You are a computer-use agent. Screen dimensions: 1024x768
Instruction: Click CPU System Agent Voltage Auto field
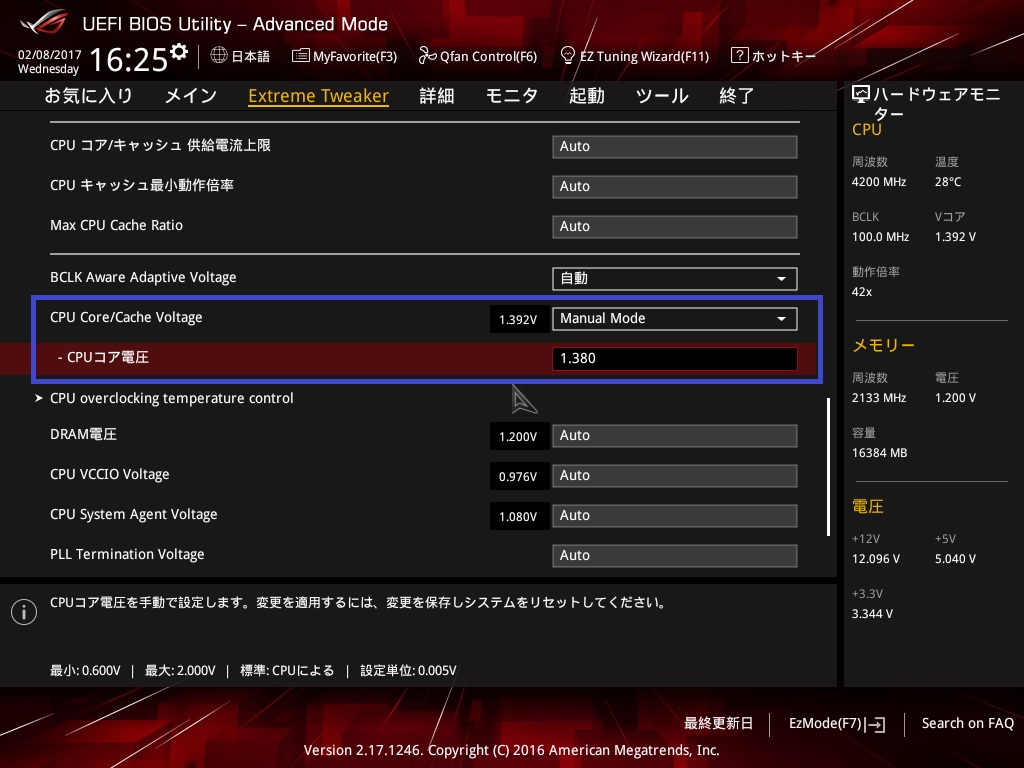675,515
